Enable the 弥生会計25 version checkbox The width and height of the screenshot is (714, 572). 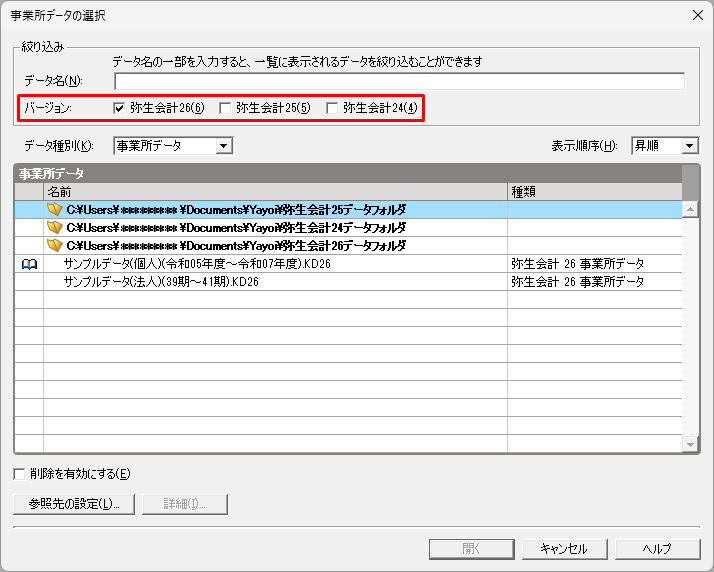tap(226, 108)
